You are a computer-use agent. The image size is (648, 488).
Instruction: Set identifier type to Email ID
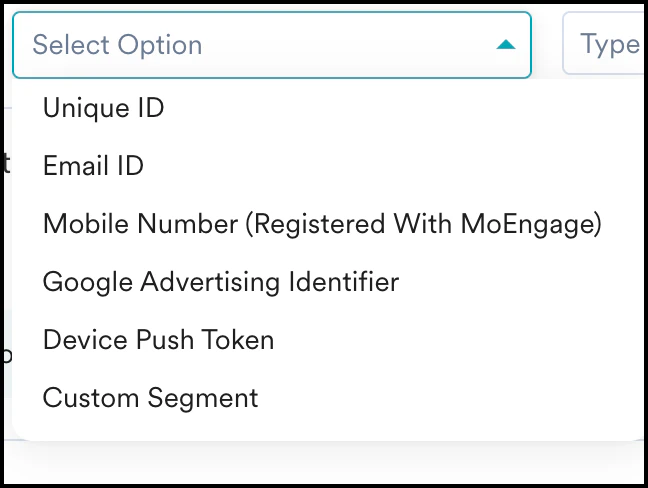pyautogui.click(x=93, y=166)
